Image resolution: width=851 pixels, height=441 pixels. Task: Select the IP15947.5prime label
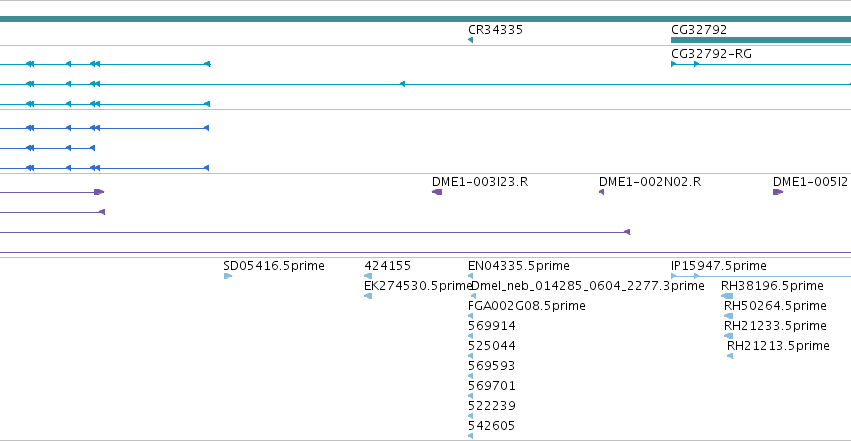pyautogui.click(x=719, y=266)
